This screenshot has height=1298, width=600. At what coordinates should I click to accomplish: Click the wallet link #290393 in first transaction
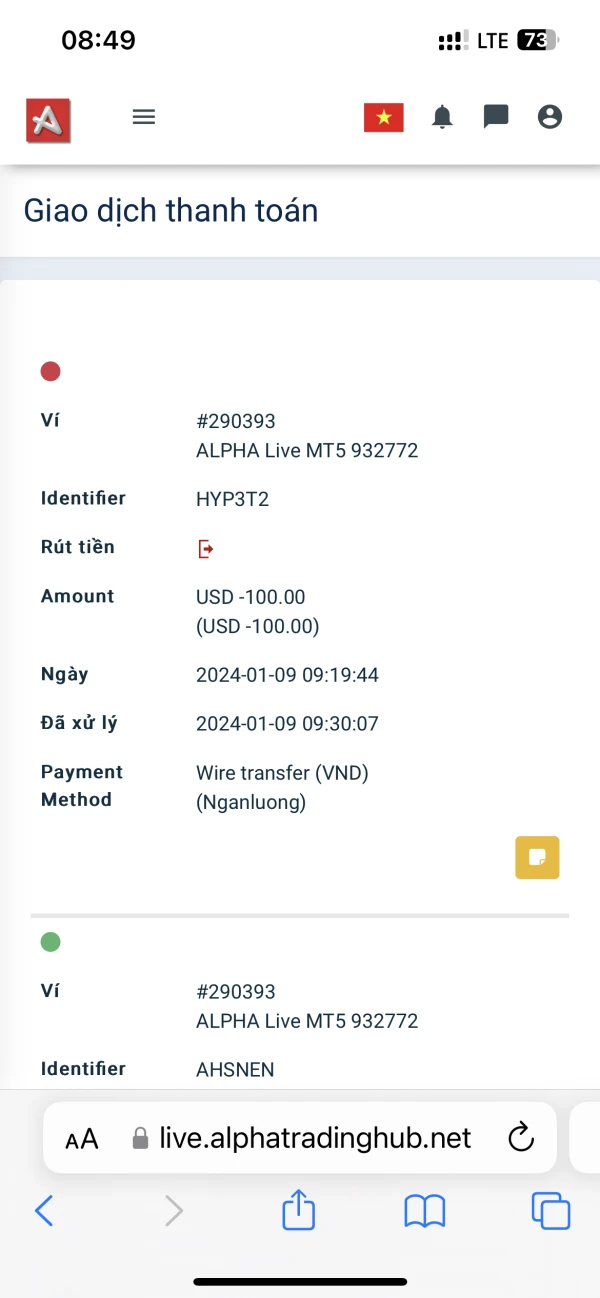point(235,422)
